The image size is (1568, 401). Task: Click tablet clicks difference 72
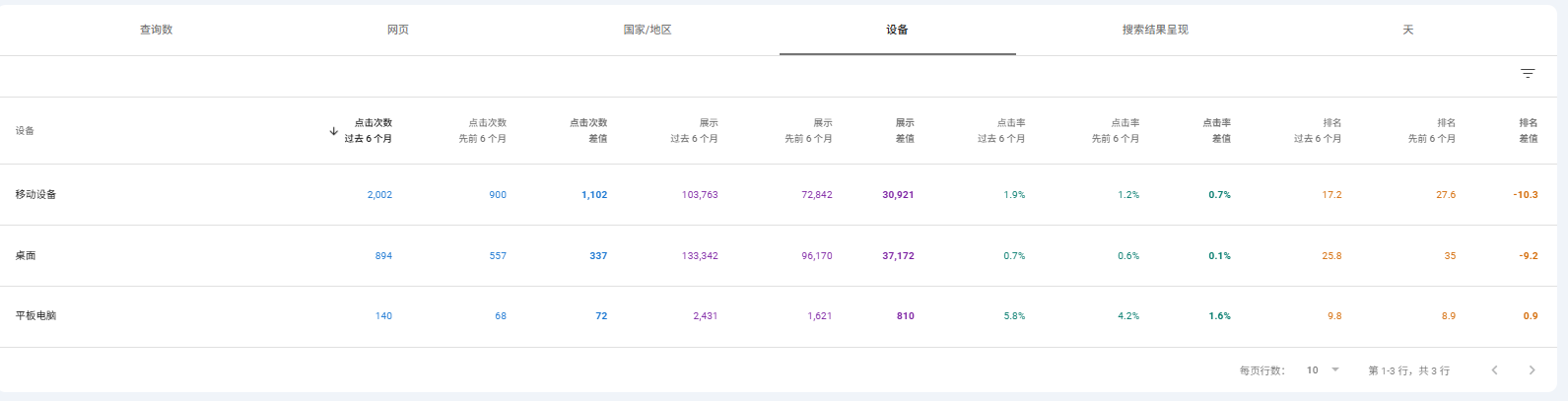pos(601,316)
